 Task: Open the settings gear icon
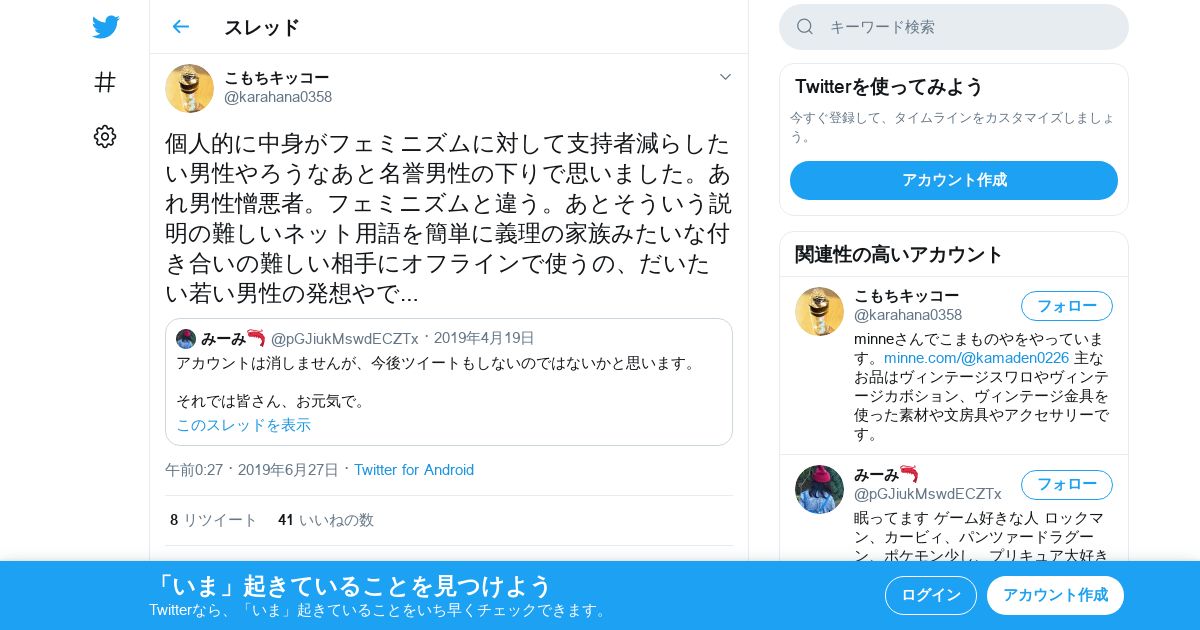105,137
